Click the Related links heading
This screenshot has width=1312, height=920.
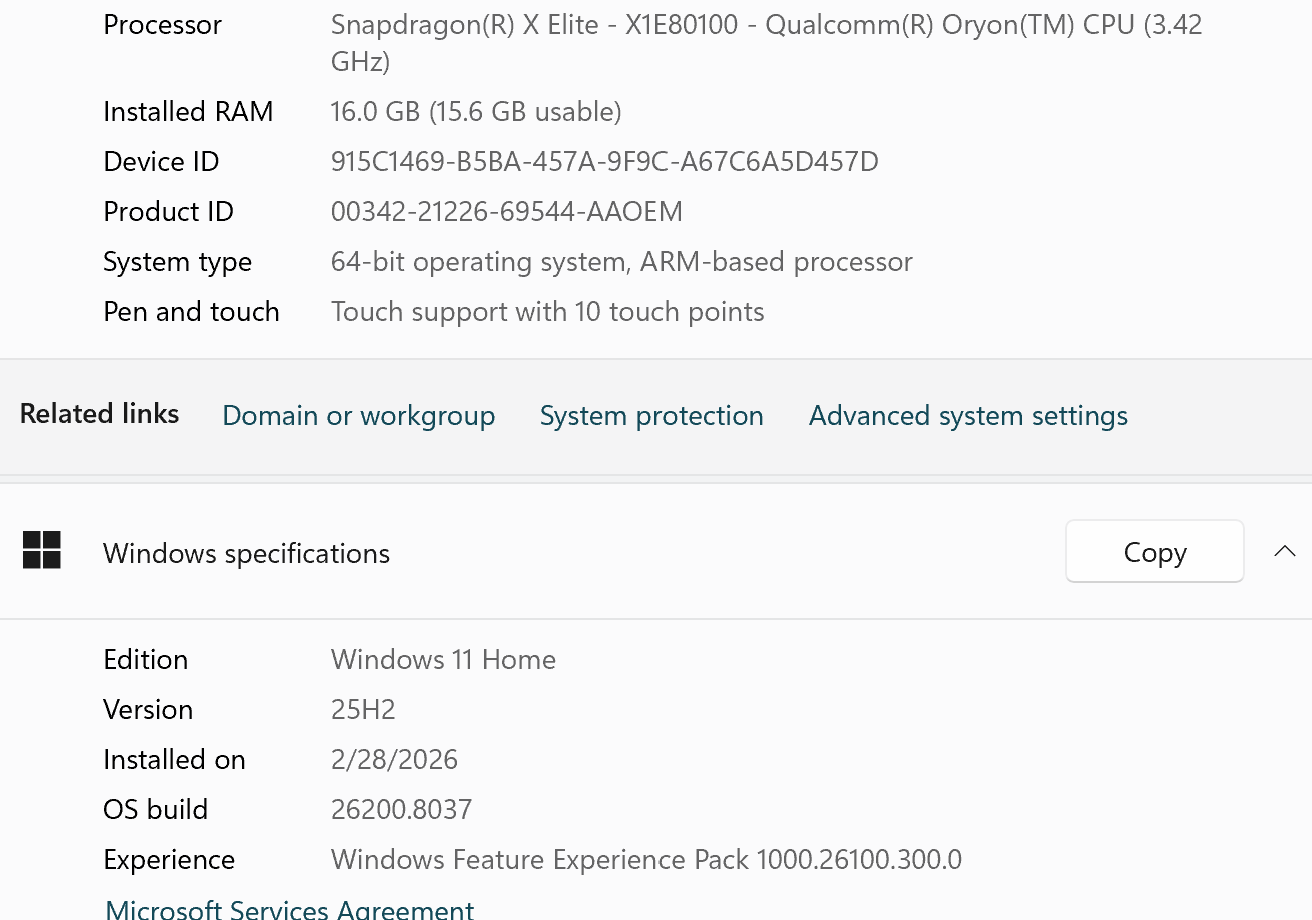point(99,413)
